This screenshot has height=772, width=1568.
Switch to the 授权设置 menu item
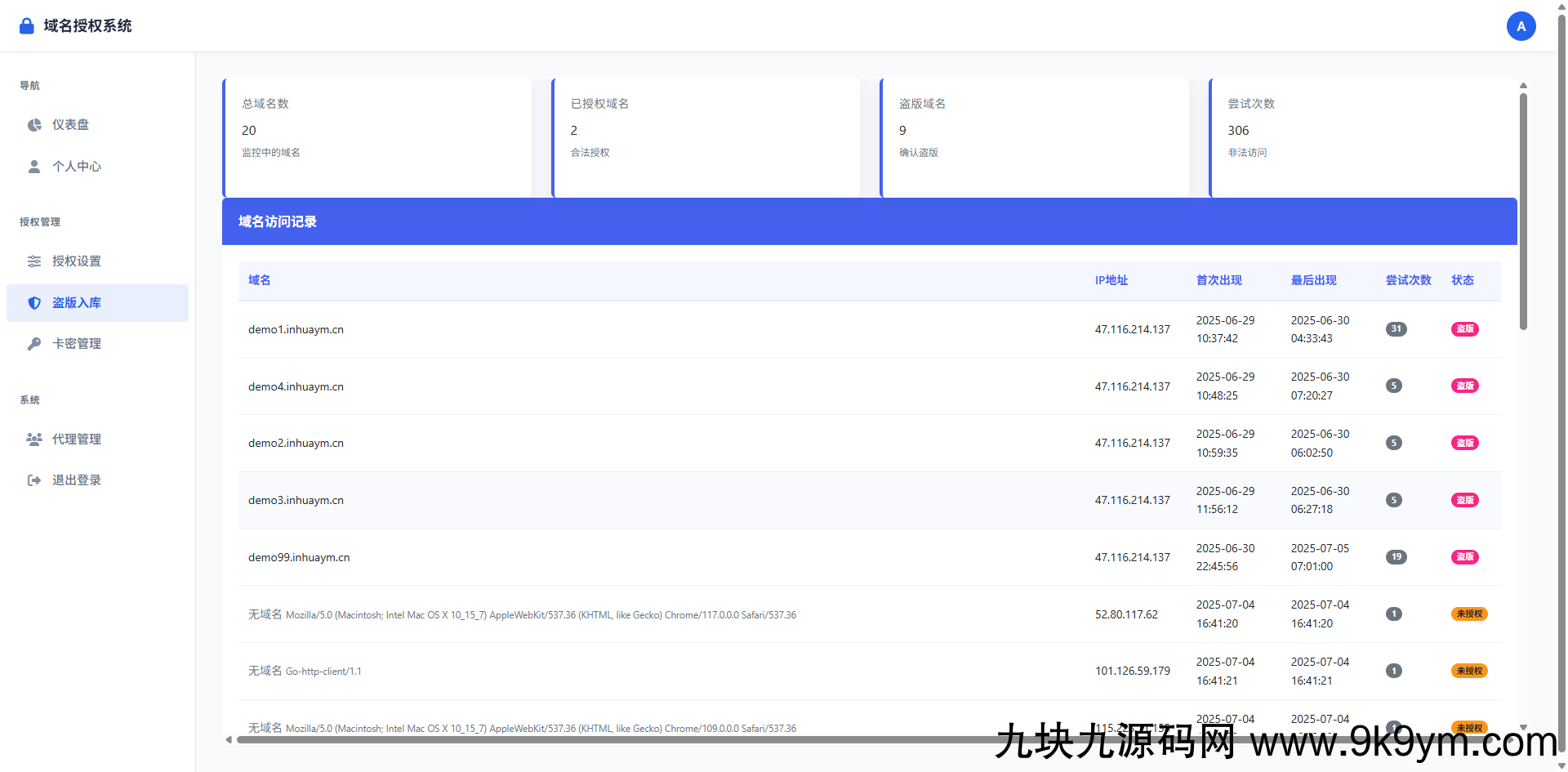click(x=78, y=261)
